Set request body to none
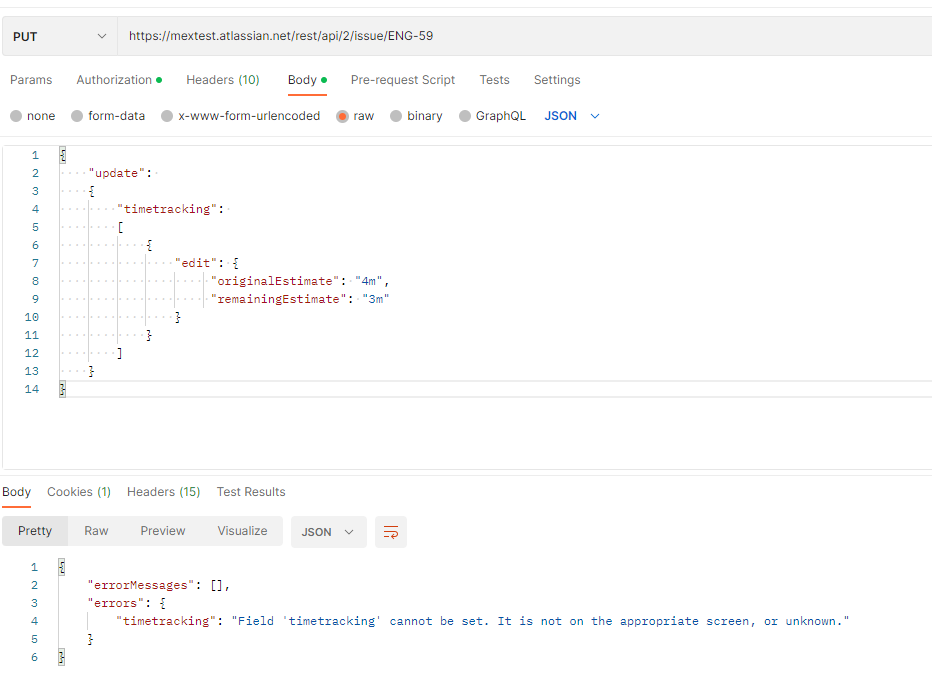The height and width of the screenshot is (699, 932). (32, 116)
